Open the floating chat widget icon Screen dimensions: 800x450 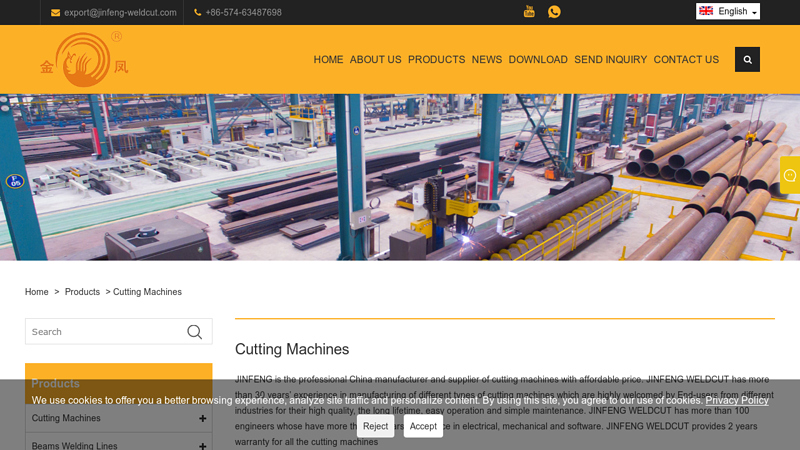tap(790, 176)
